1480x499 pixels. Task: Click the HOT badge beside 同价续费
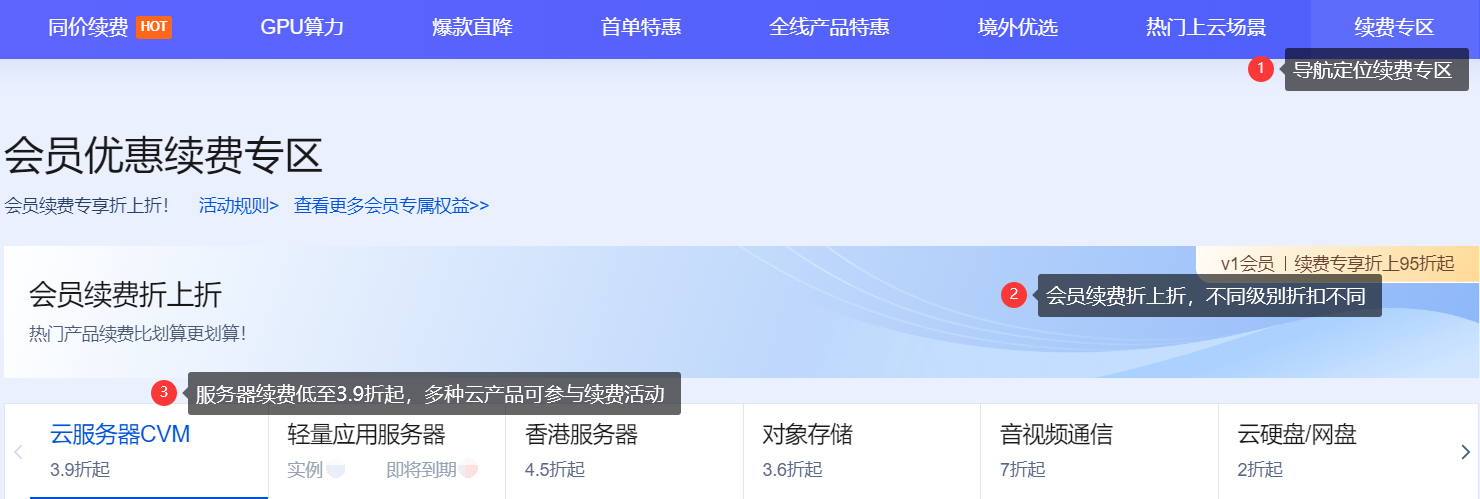click(153, 27)
